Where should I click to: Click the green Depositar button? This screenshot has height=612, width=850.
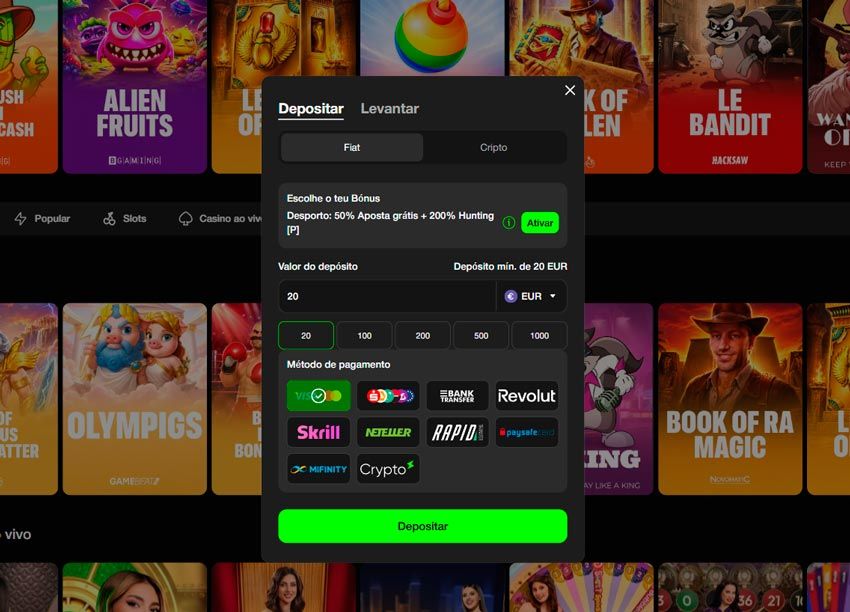coord(423,526)
